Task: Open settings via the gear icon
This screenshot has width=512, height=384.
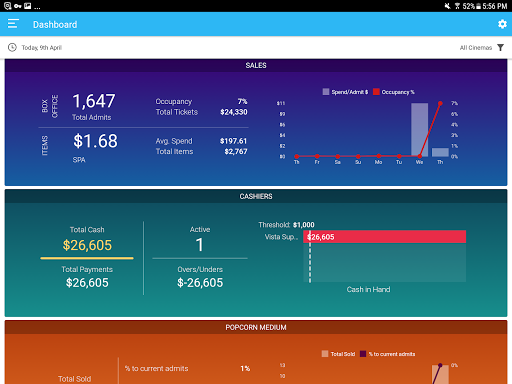Action: coord(502,24)
